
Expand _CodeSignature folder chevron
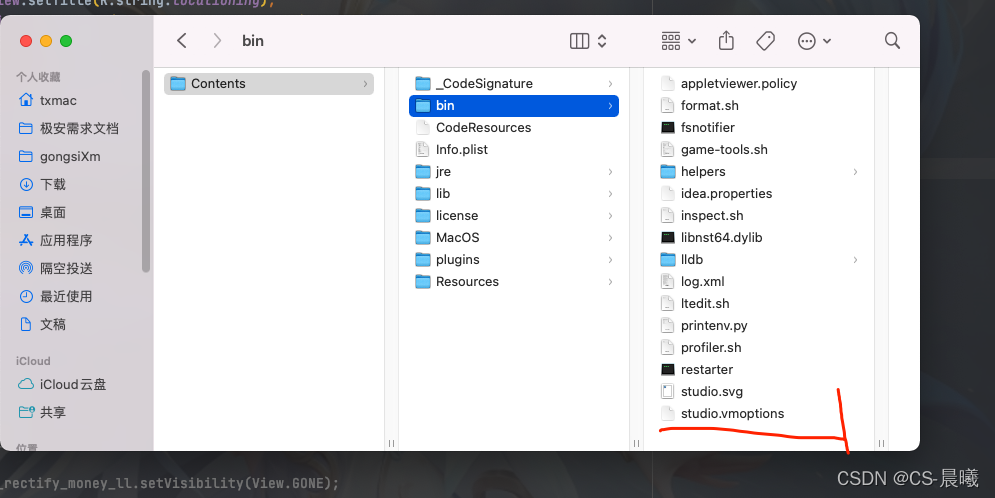[x=610, y=84]
